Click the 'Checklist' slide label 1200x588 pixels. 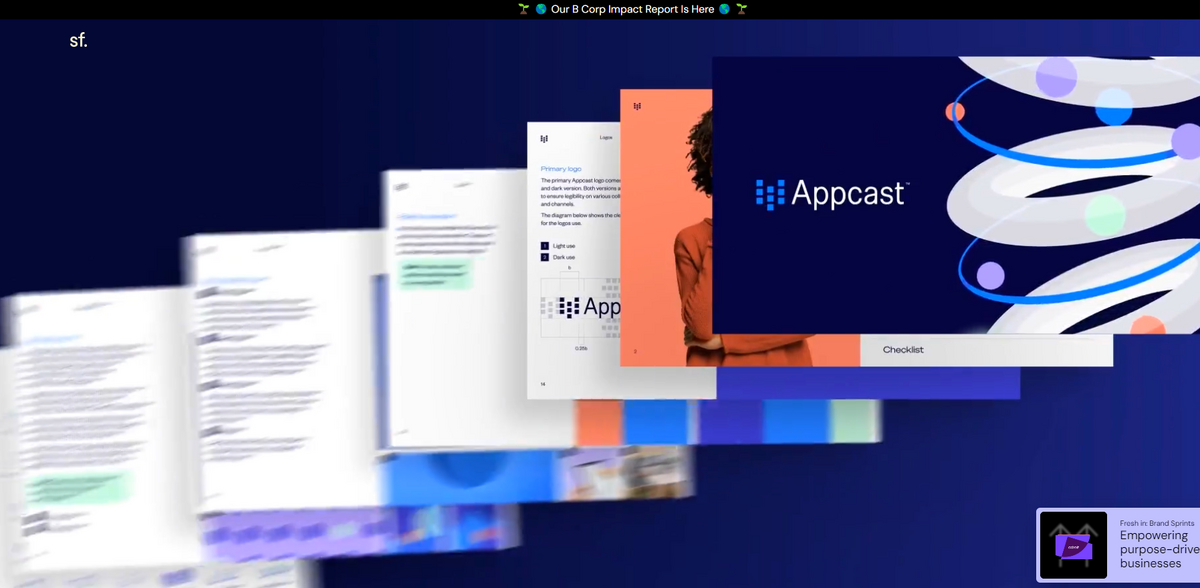(903, 350)
